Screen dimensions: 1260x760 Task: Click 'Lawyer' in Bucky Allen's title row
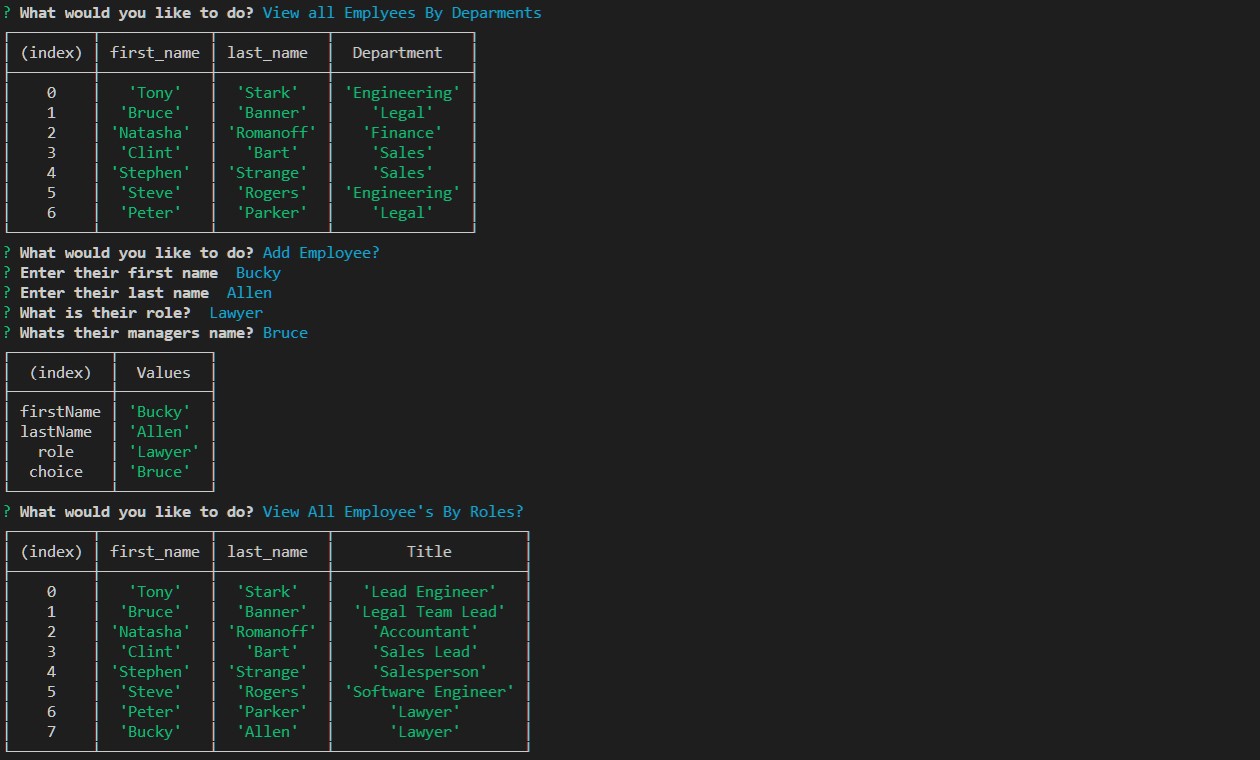point(425,732)
